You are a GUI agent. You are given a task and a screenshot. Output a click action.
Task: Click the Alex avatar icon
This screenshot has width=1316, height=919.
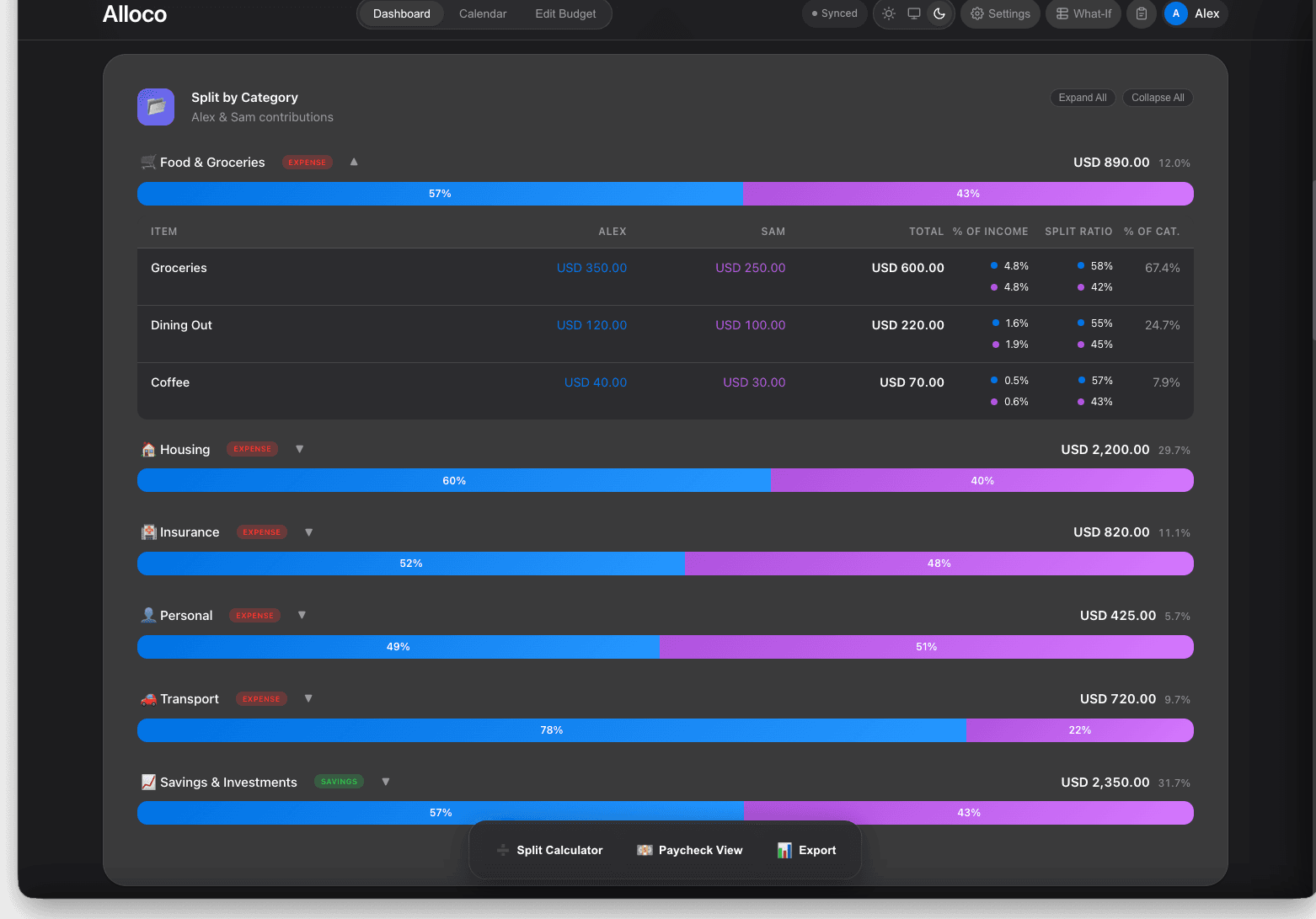(1176, 13)
